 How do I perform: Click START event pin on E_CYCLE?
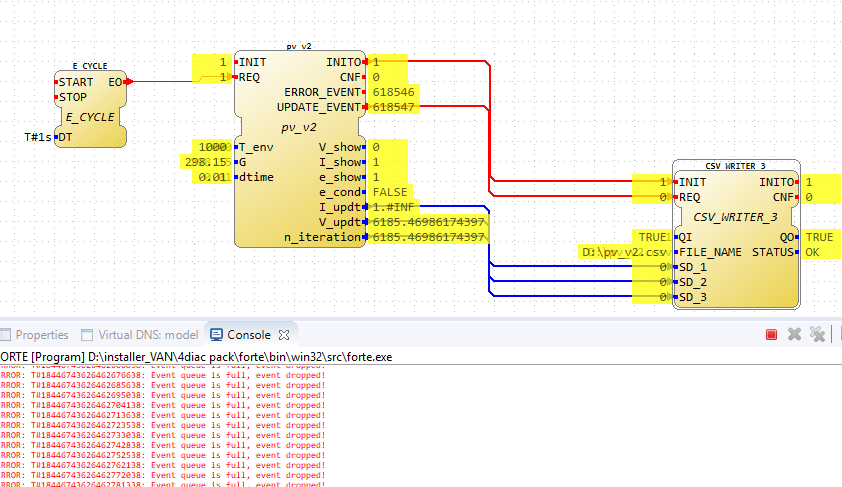[x=76, y=82]
